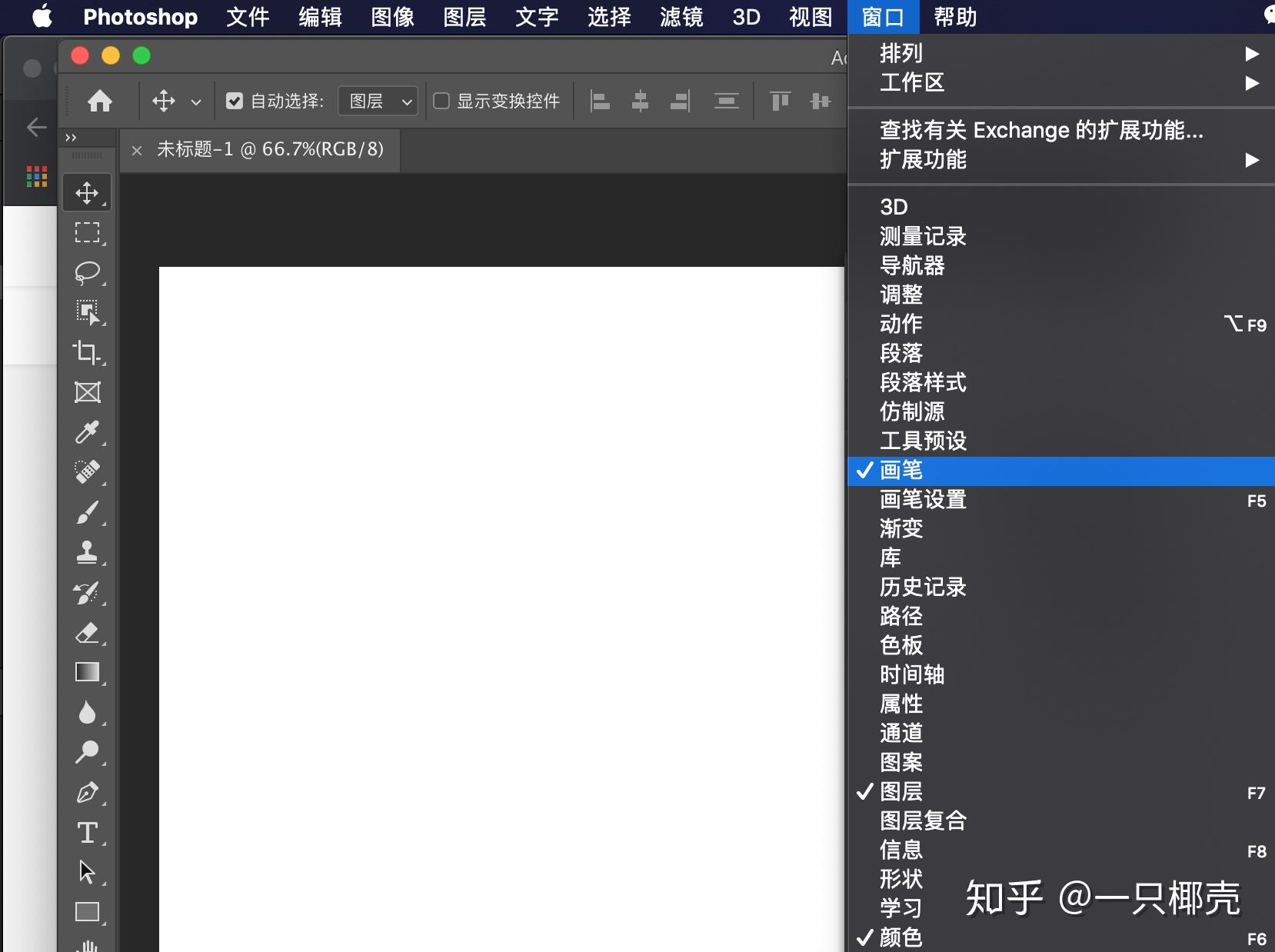
Task: Choose the Clone Stamp tool
Action: coord(88,552)
